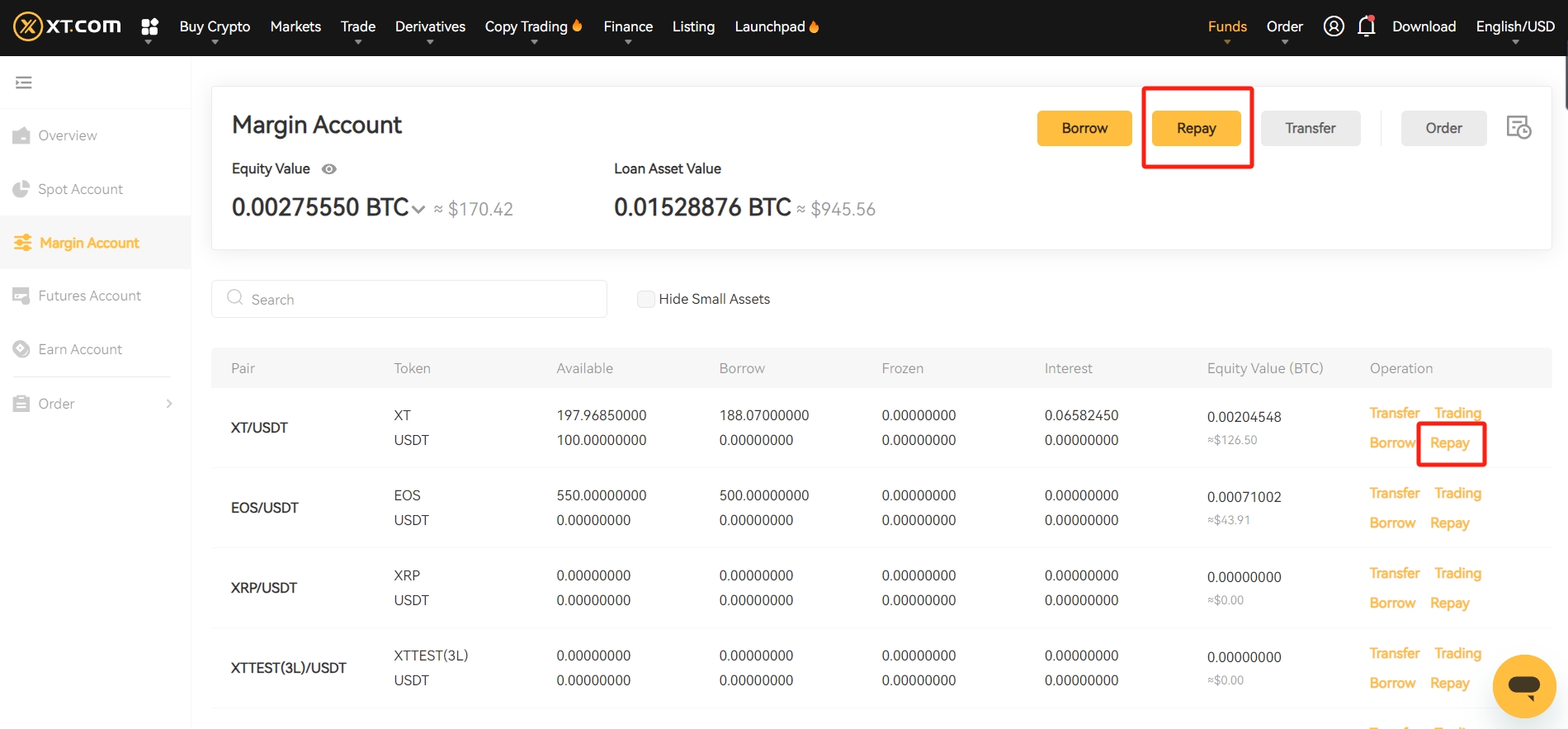Click the 0.06582450 interest value

pos(1082,415)
